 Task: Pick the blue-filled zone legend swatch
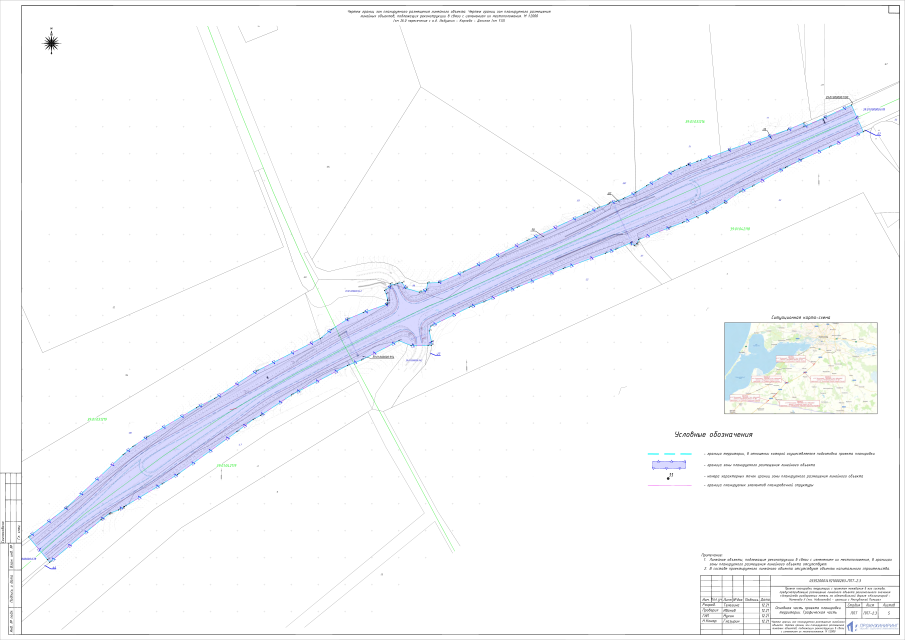(670, 466)
